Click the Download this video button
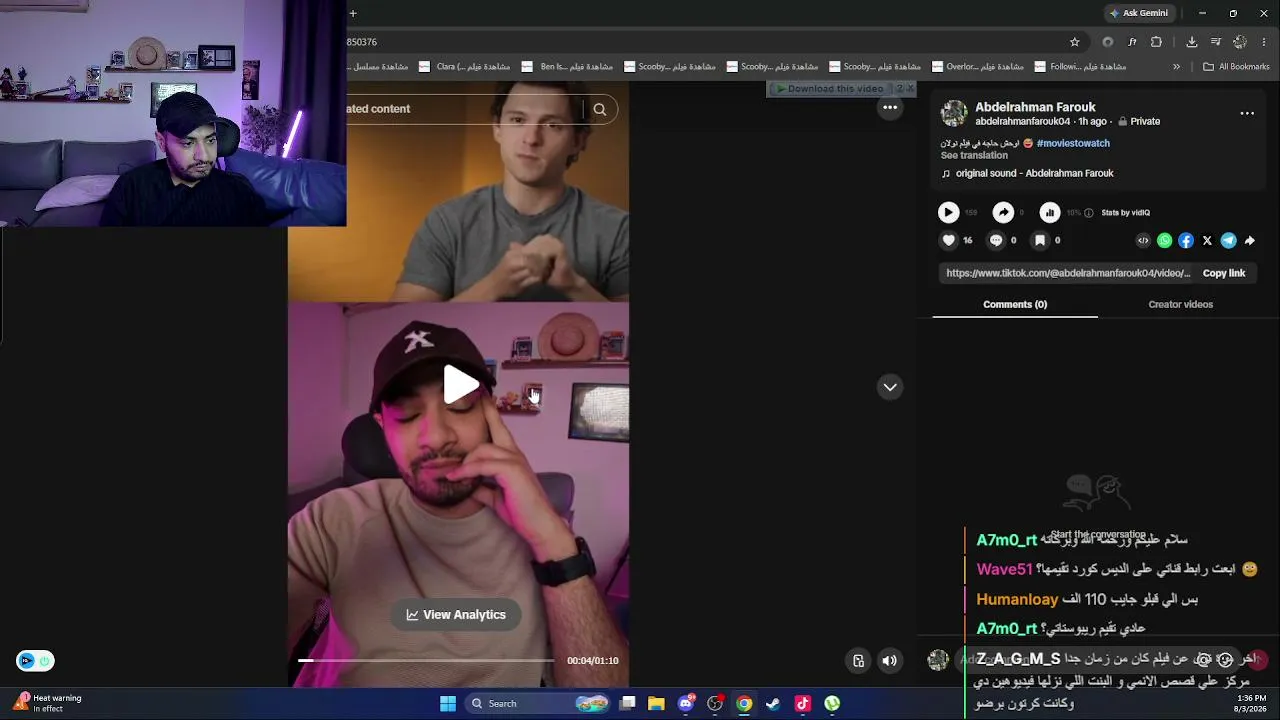The width and height of the screenshot is (1280, 720). coord(830,89)
